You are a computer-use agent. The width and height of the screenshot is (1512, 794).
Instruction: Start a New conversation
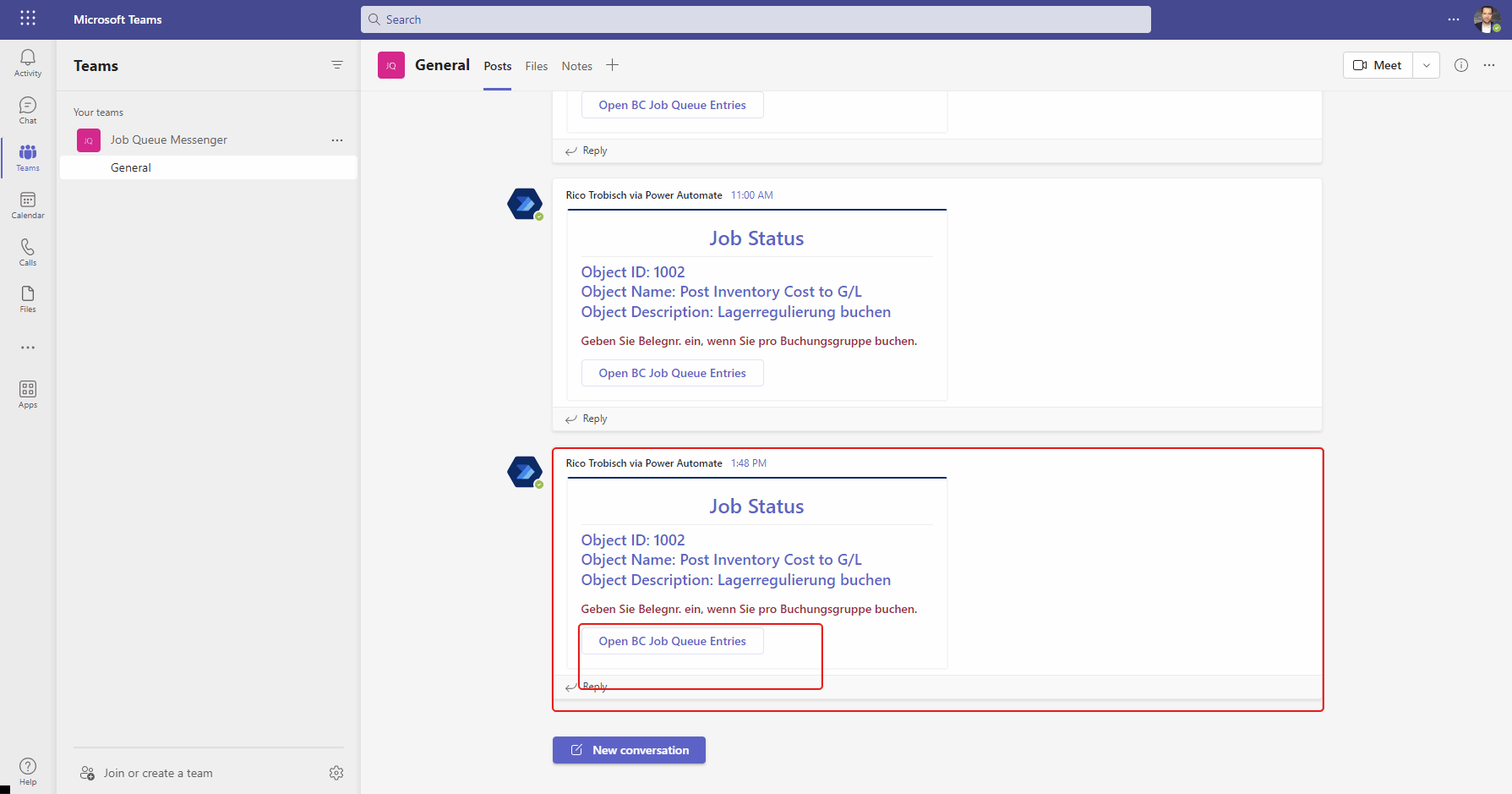click(x=629, y=750)
